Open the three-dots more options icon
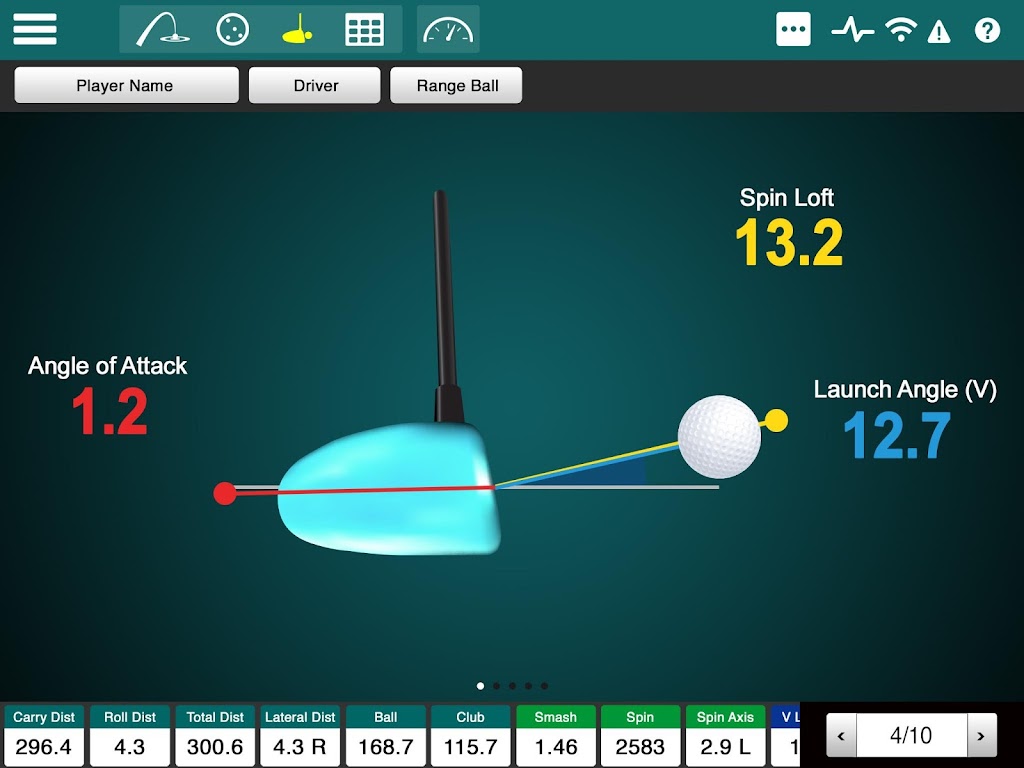1024x768 pixels. pyautogui.click(x=793, y=29)
